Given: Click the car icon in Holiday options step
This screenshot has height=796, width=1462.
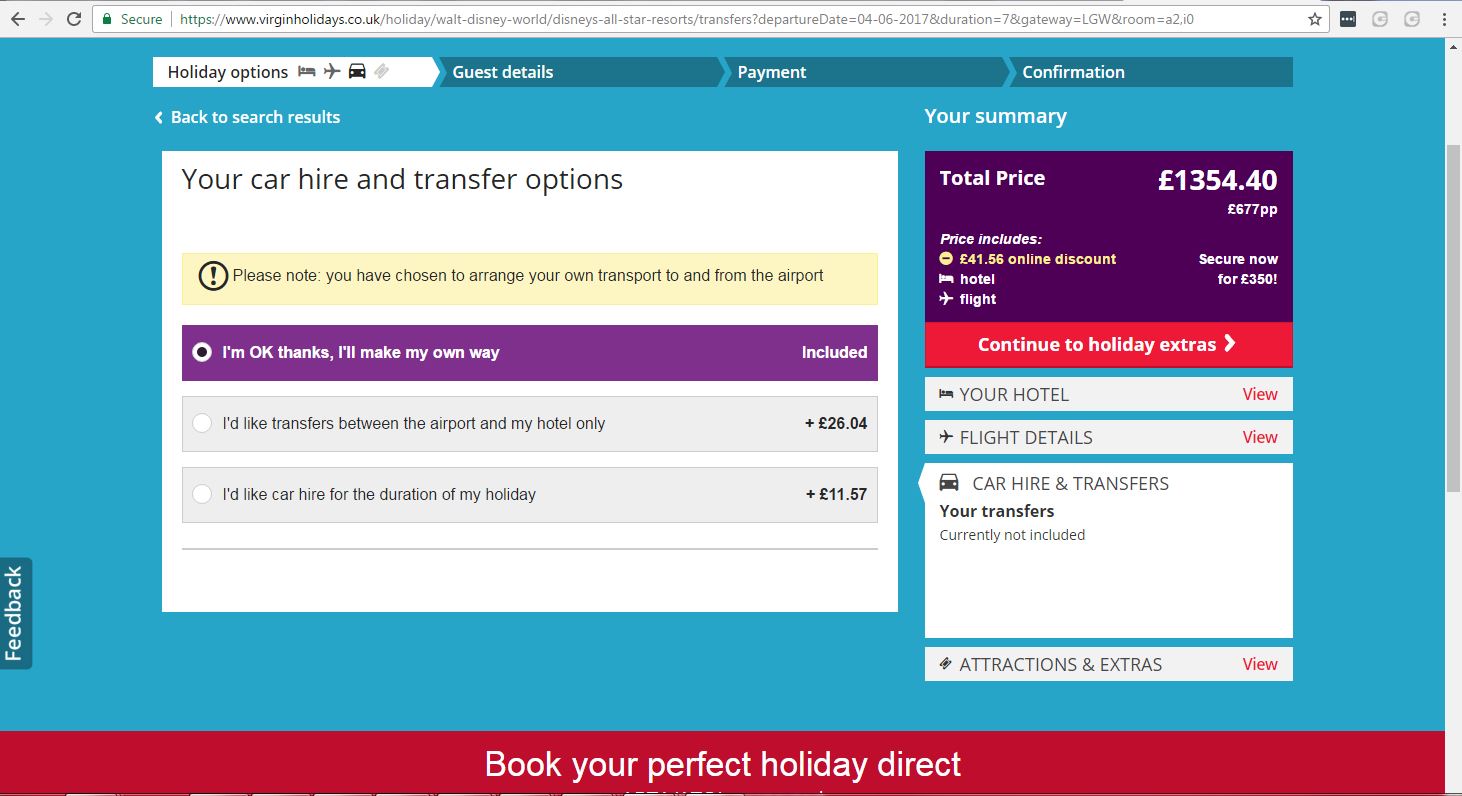Looking at the screenshot, I should pyautogui.click(x=357, y=71).
